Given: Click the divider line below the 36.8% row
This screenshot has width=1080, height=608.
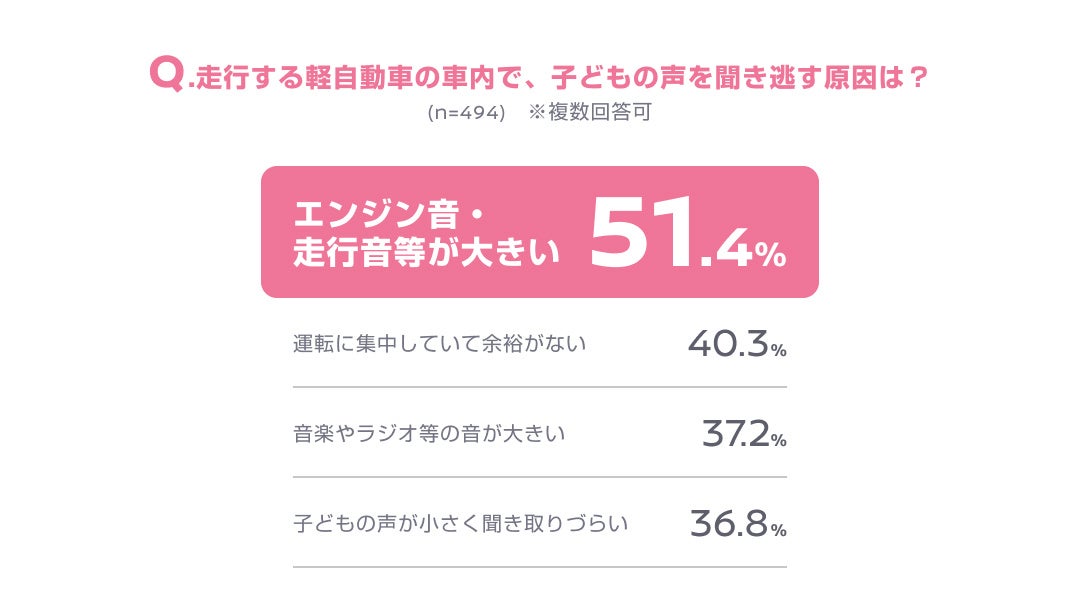Looking at the screenshot, I should (x=540, y=567).
